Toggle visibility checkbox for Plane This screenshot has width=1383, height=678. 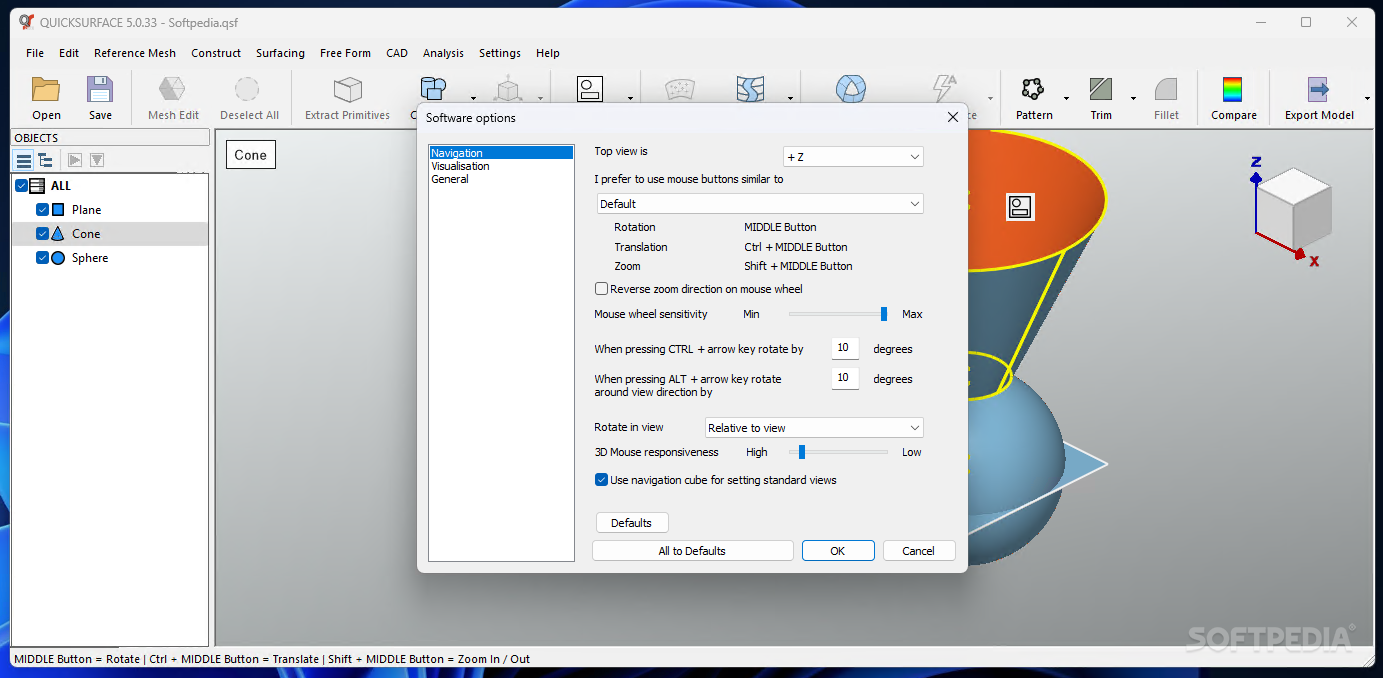pos(42,209)
